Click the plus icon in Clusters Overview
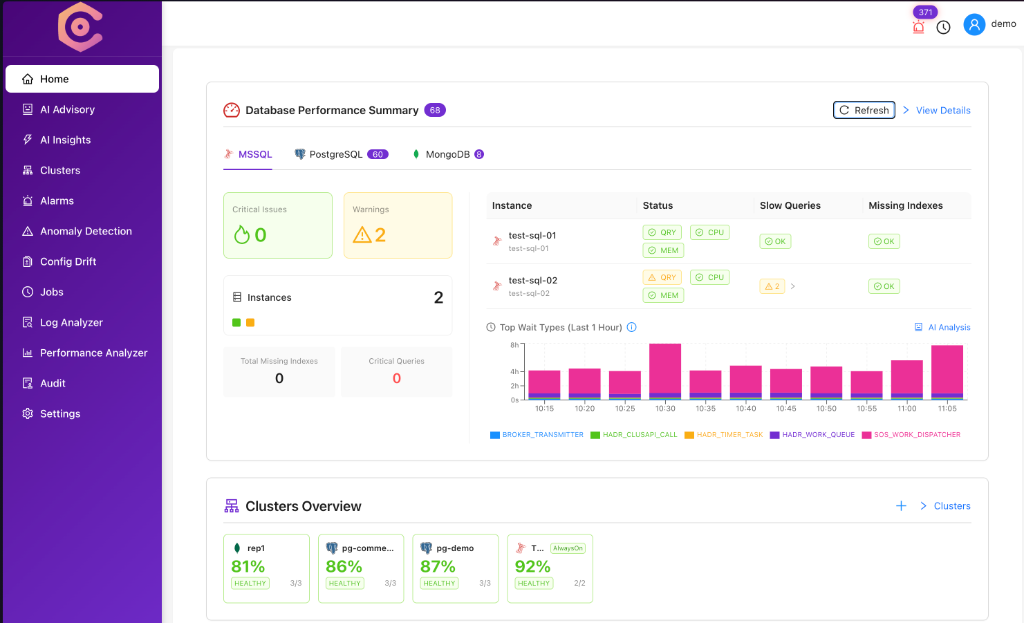 coord(901,506)
